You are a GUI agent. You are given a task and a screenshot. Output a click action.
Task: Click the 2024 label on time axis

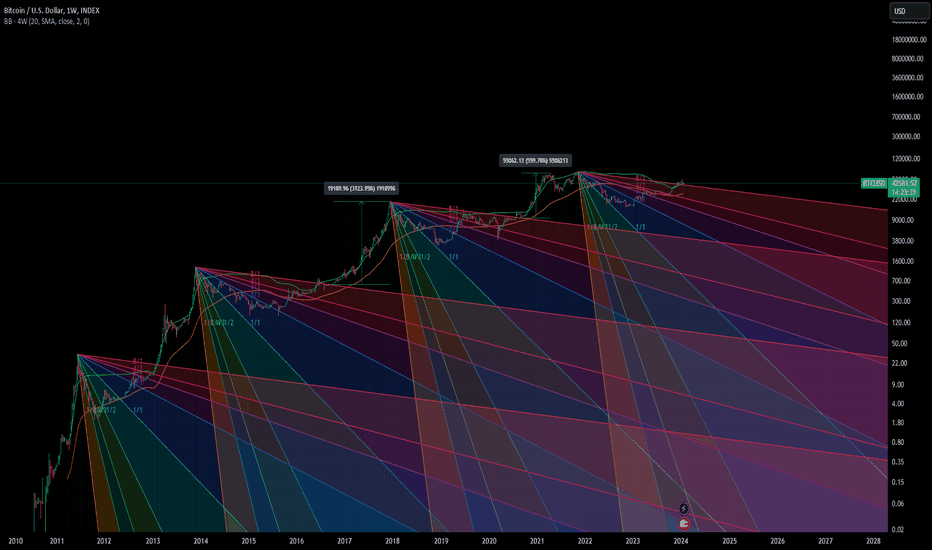(681, 541)
